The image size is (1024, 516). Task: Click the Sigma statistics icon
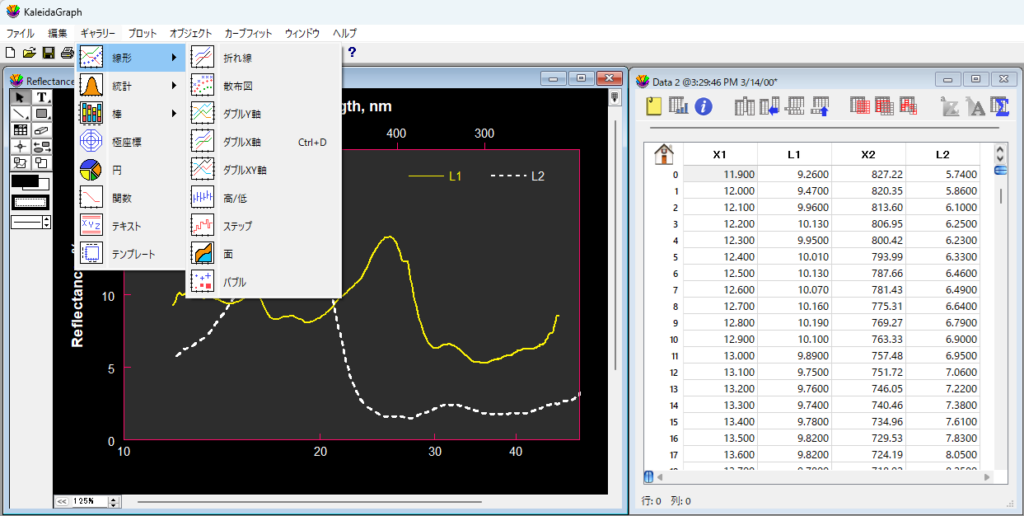click(x=1001, y=105)
